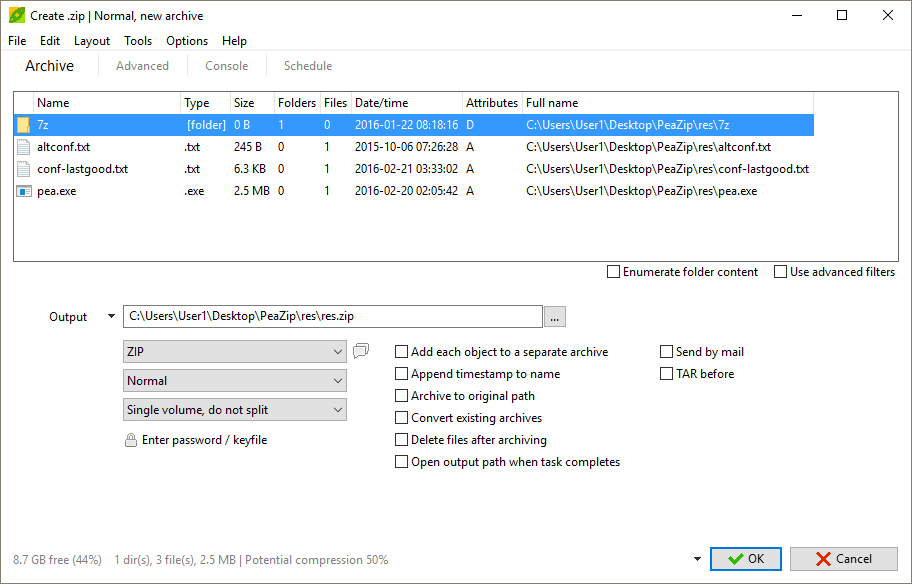Viewport: 912px width, 584px height.
Task: Open the Single volume split dropdown
Action: tap(235, 410)
